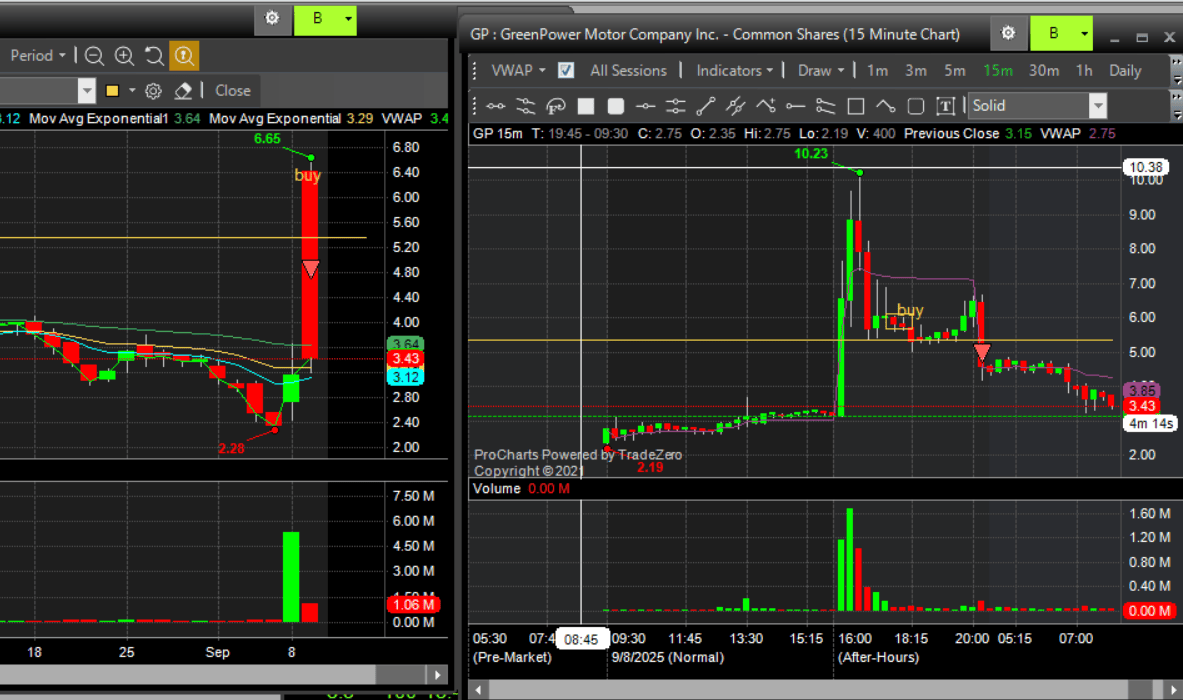Image resolution: width=1183 pixels, height=700 pixels.
Task: Select the horizontal ray drawing tool
Action: [795, 106]
